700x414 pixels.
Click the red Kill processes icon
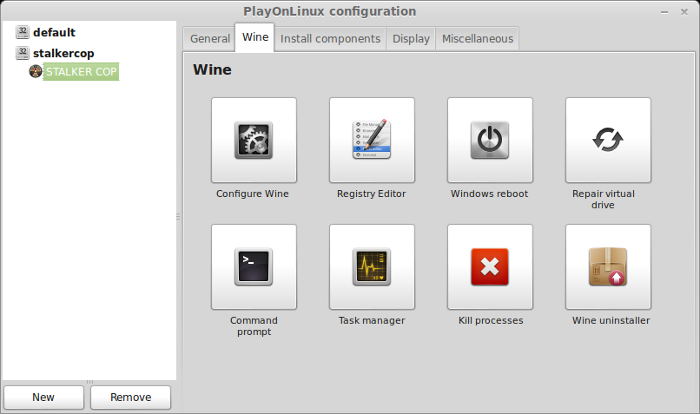(x=490, y=267)
